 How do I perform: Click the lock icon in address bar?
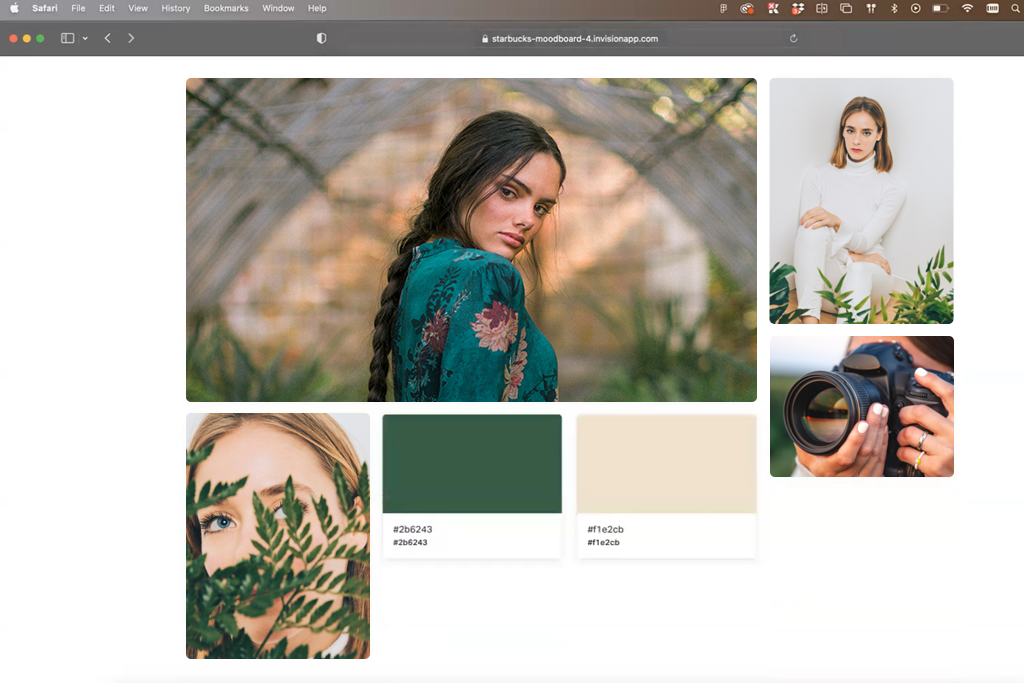pos(485,39)
